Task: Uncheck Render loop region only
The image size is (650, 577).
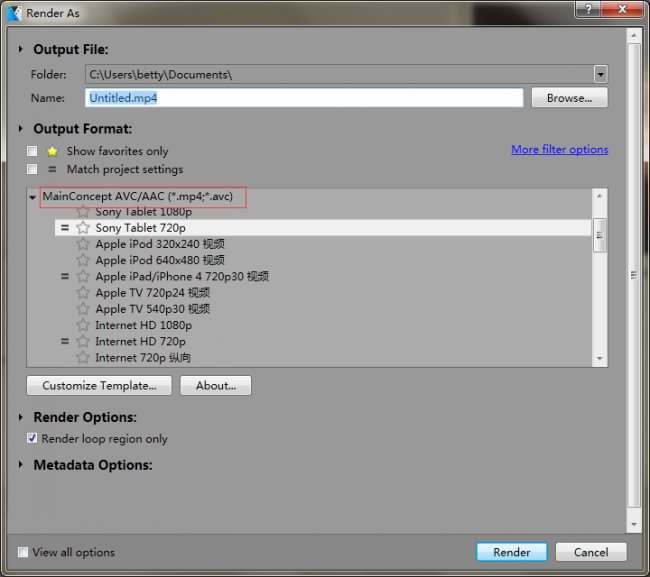Action: click(32, 438)
